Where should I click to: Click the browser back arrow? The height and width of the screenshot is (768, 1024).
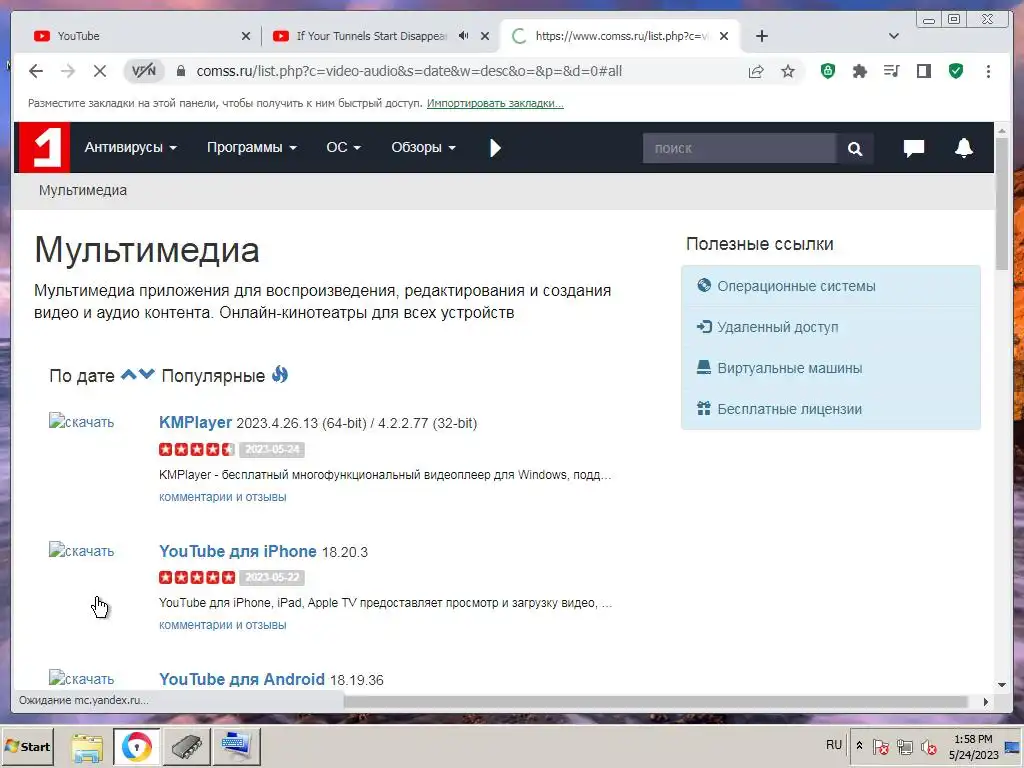[36, 71]
